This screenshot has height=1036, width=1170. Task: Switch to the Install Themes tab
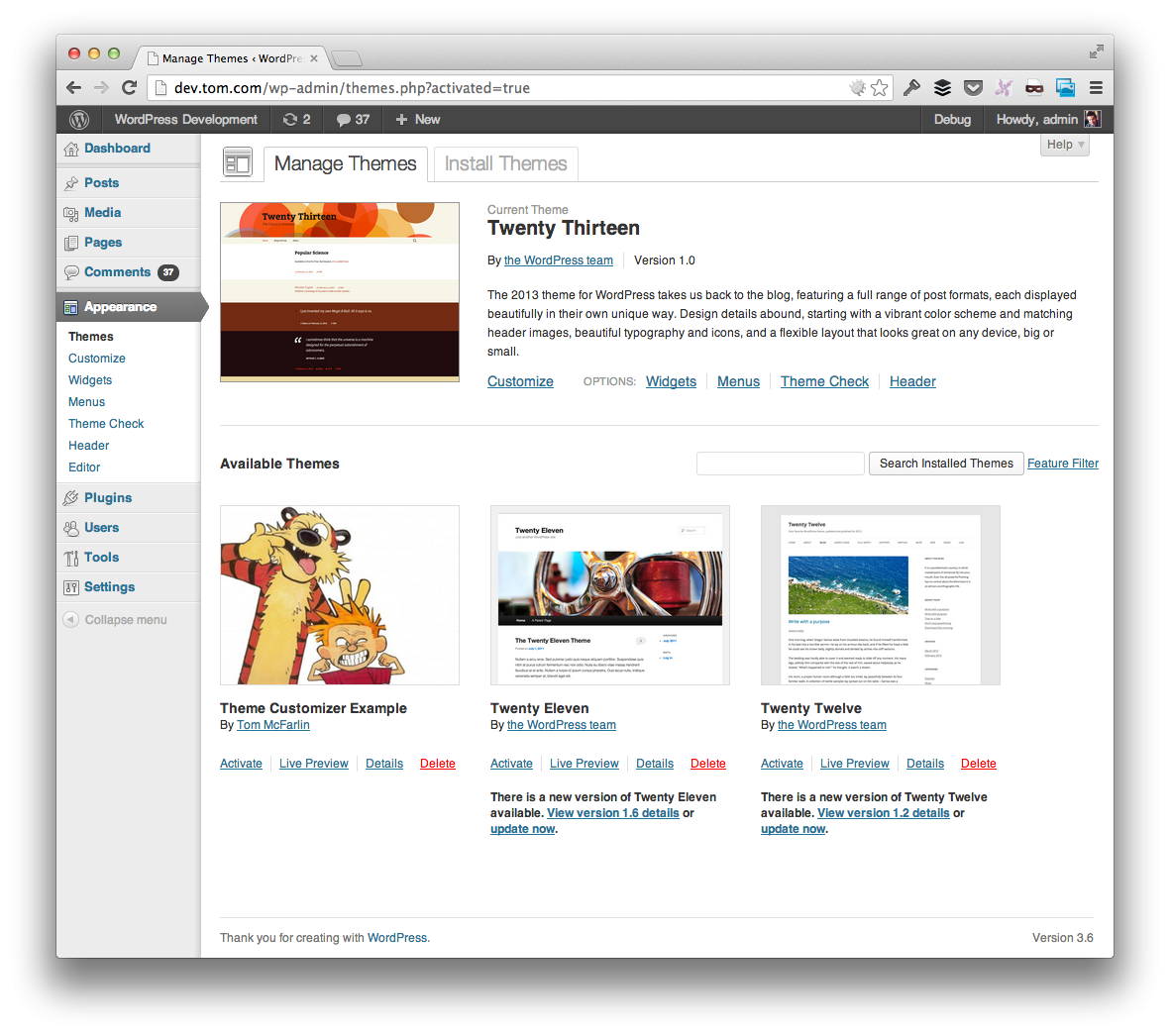[x=506, y=163]
